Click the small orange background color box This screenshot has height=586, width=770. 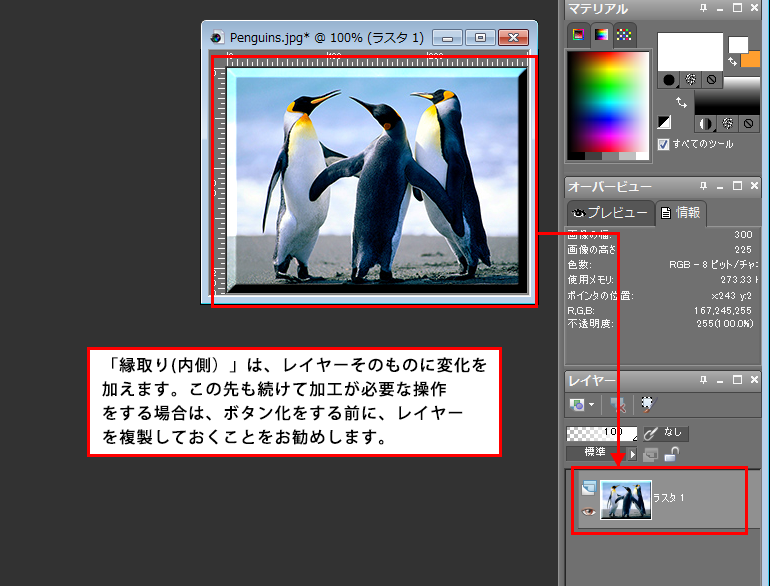coord(752,59)
